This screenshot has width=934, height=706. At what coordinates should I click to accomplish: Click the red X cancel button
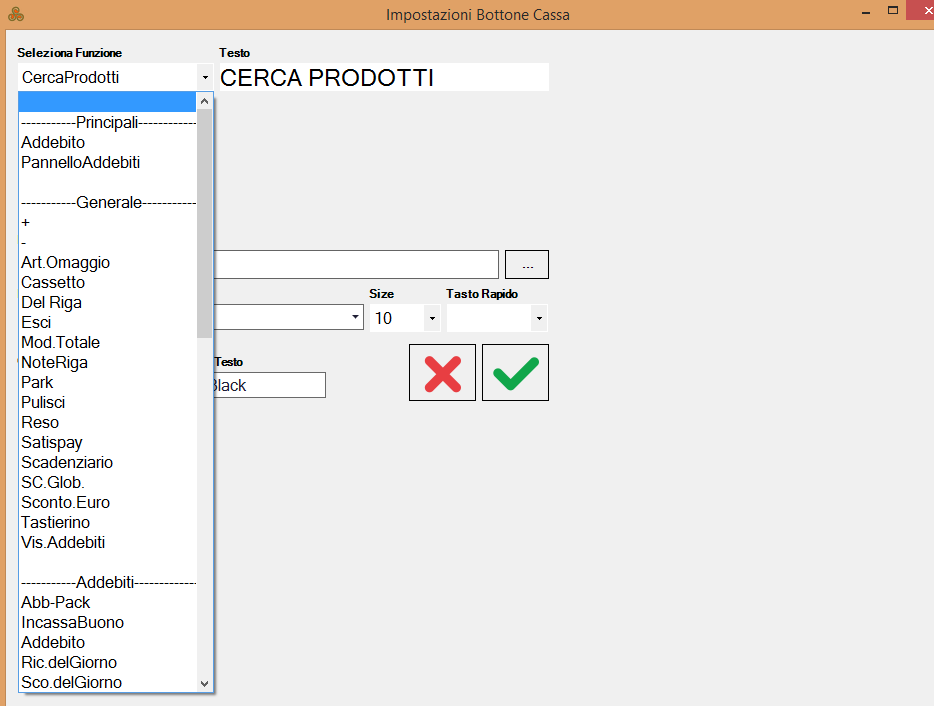click(442, 372)
